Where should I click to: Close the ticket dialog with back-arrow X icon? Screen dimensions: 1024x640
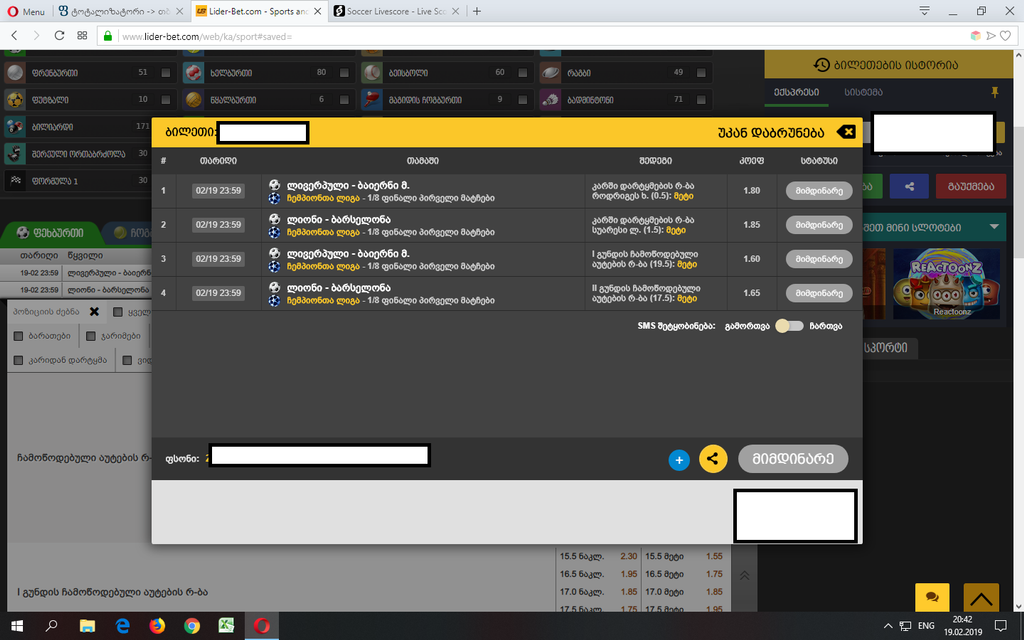[x=846, y=133]
